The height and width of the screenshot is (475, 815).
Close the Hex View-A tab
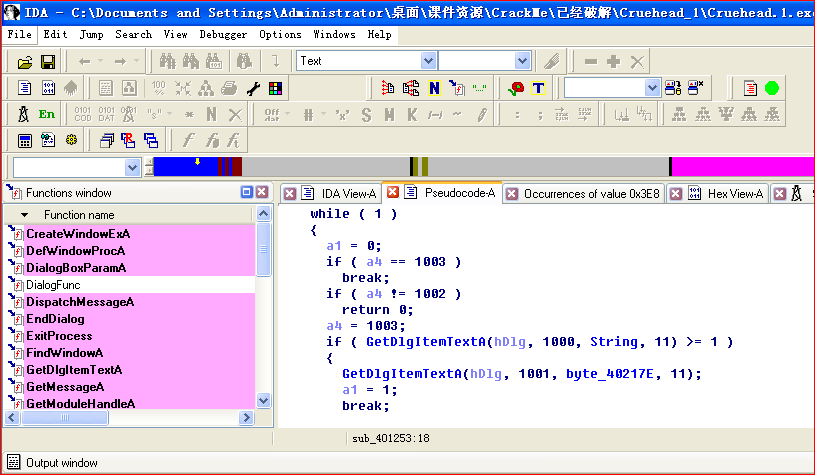(x=676, y=194)
